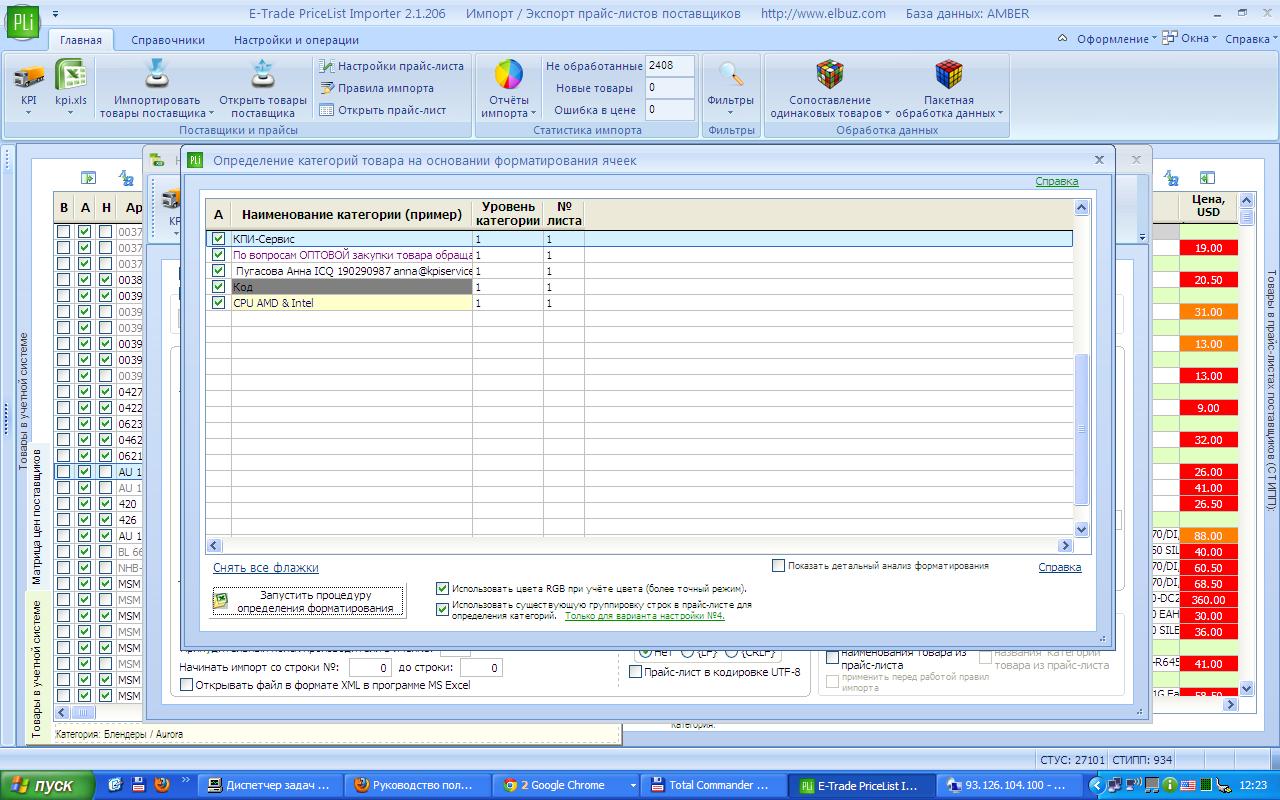1280x800 pixels.
Task: Click Начинать импорт со строки № field
Action: [369, 667]
